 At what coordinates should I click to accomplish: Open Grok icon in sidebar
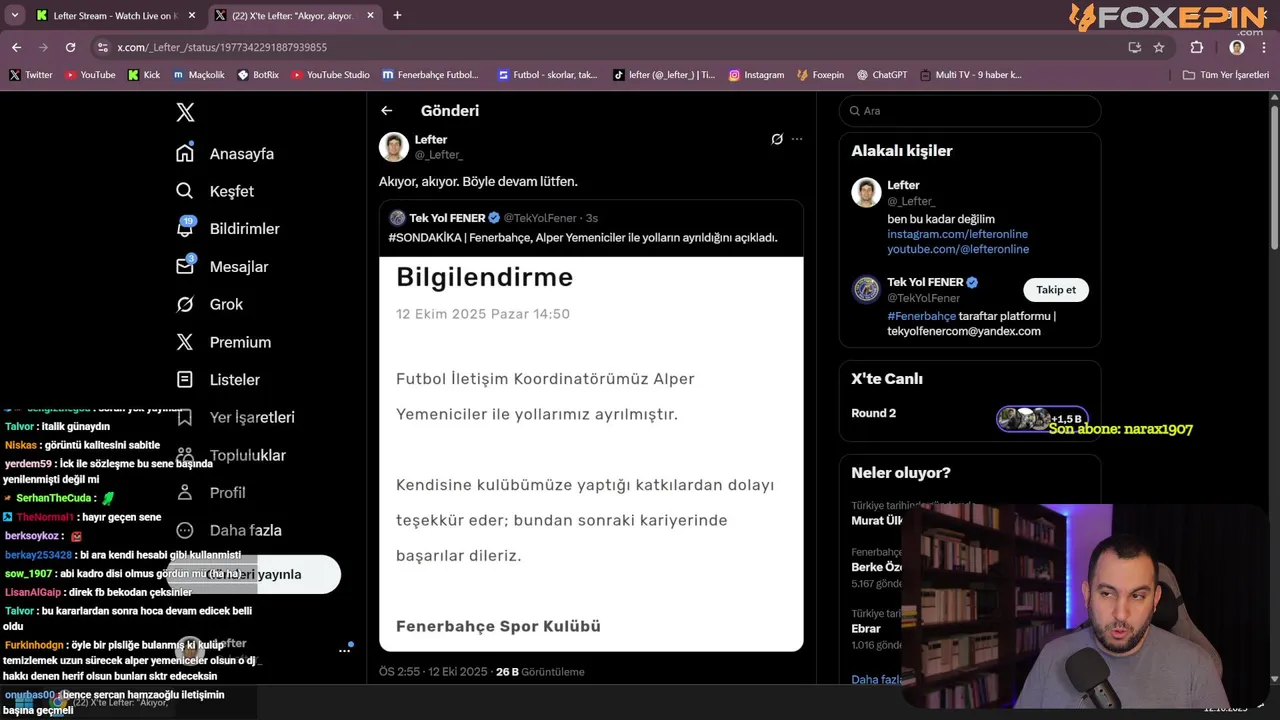click(x=185, y=304)
